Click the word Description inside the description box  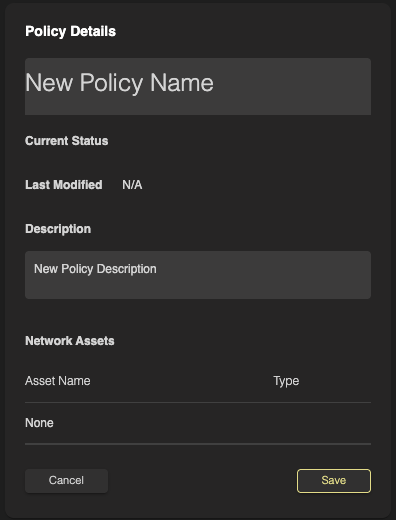[126, 269]
